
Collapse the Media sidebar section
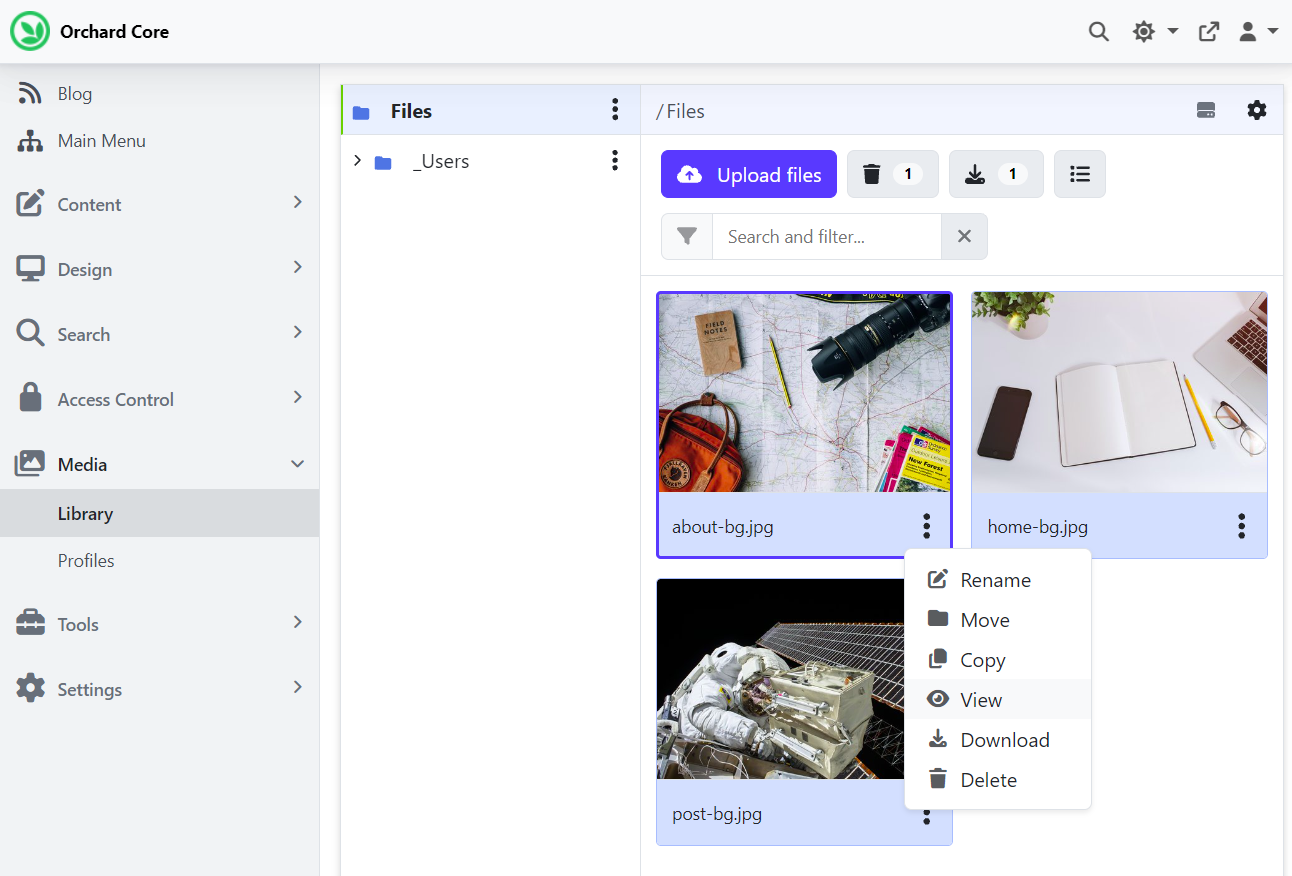click(160, 464)
